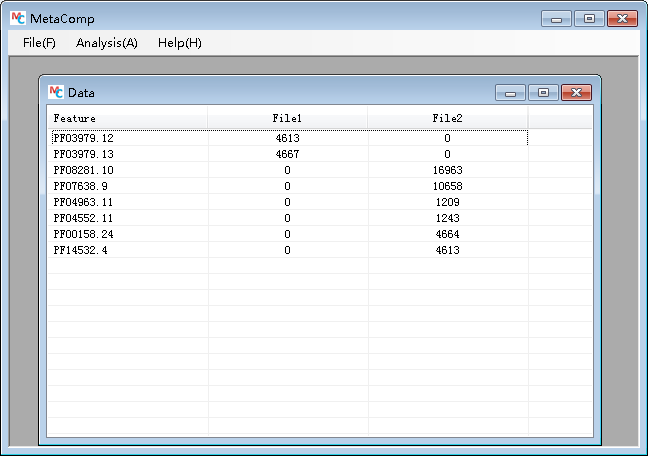Click the File2 column header
Viewport: 648px width, 456px height.
click(447, 119)
